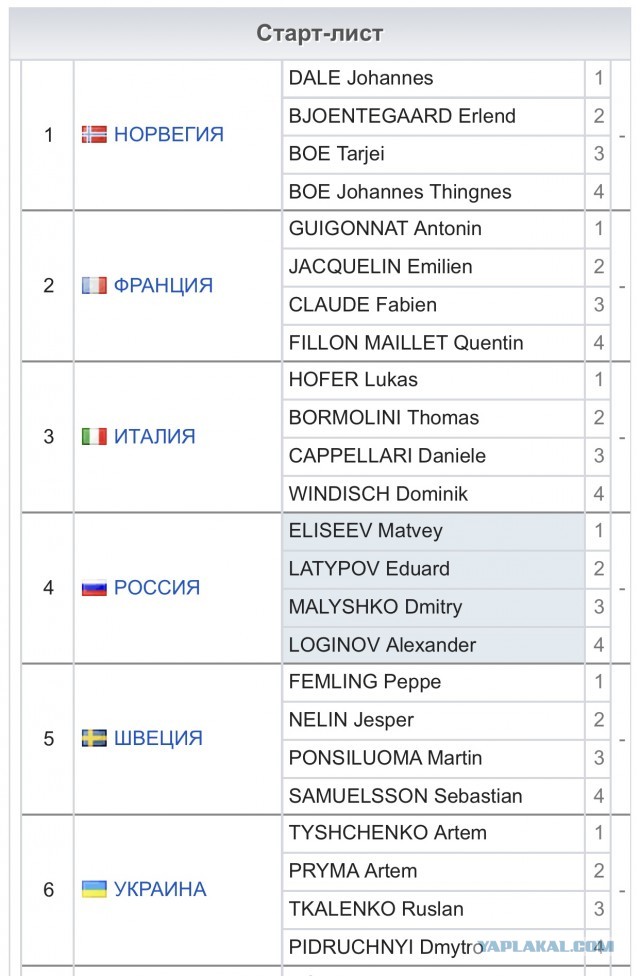Viewport: 640px width, 976px height.
Task: Select athlete FILLON MAILLET Quentin
Action: click(x=406, y=343)
